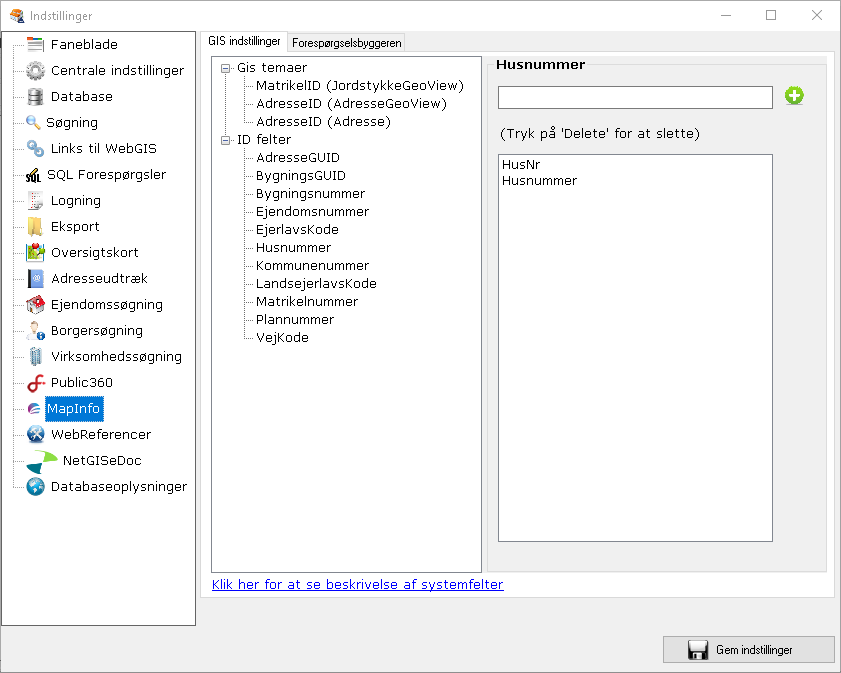Collapse the Gis temaer tree node
Image resolution: width=841 pixels, height=673 pixels.
point(225,67)
